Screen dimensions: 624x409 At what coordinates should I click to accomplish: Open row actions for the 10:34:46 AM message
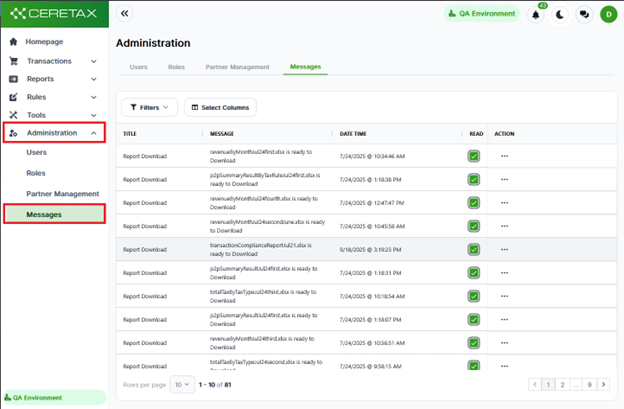click(x=504, y=156)
